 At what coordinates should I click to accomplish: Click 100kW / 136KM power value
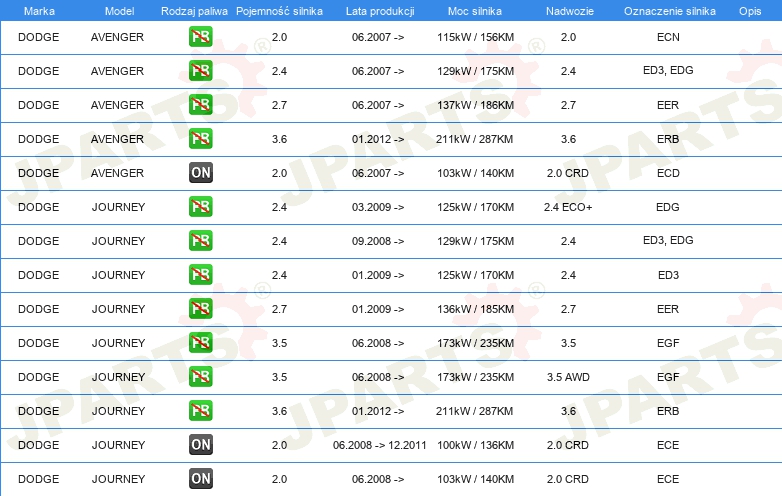coord(475,445)
